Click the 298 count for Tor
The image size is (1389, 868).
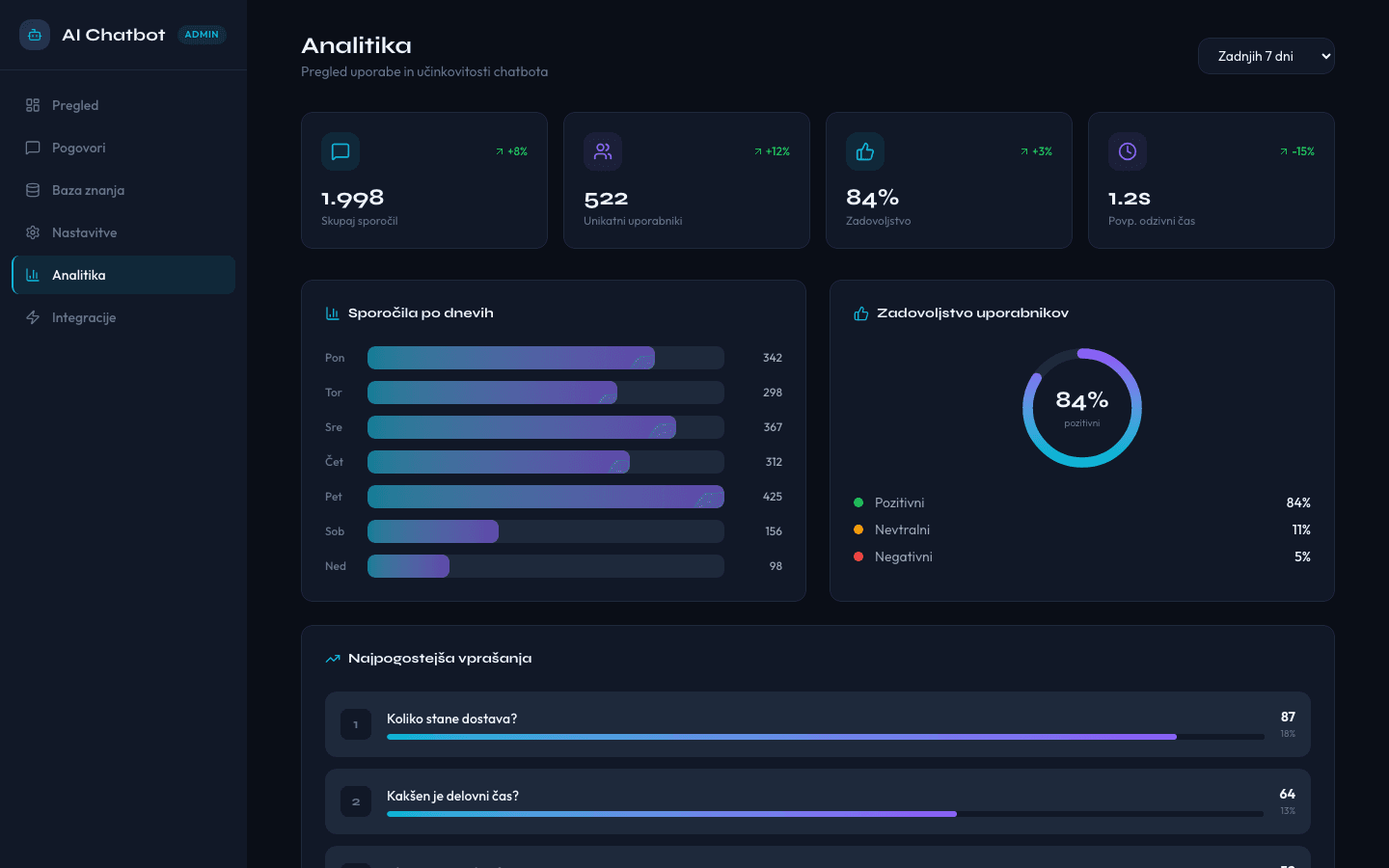click(773, 393)
